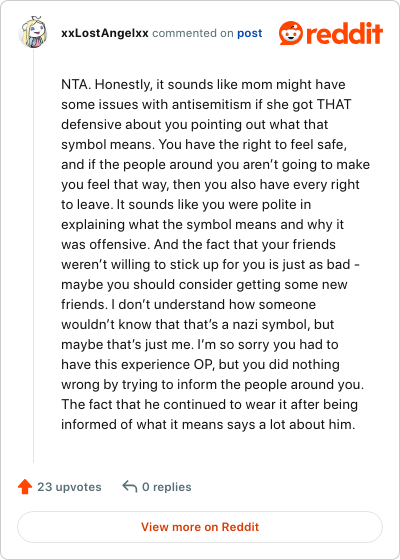The width and height of the screenshot is (400, 560).
Task: Click the Reddit Snoo mascot logo icon
Action: click(291, 33)
